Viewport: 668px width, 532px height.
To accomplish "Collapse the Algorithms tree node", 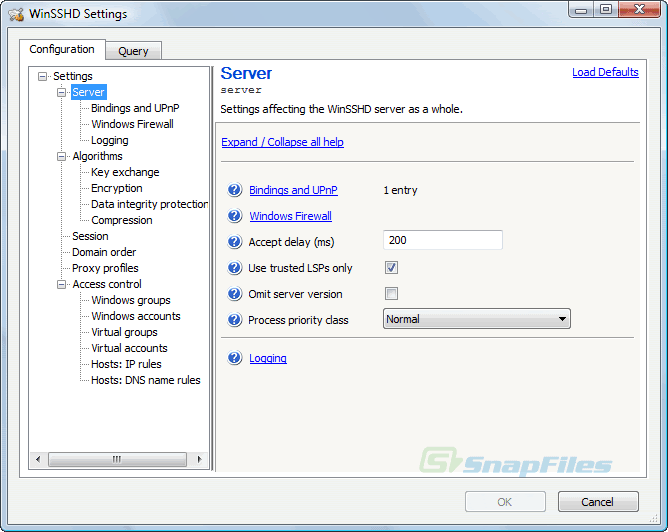I will (61, 156).
